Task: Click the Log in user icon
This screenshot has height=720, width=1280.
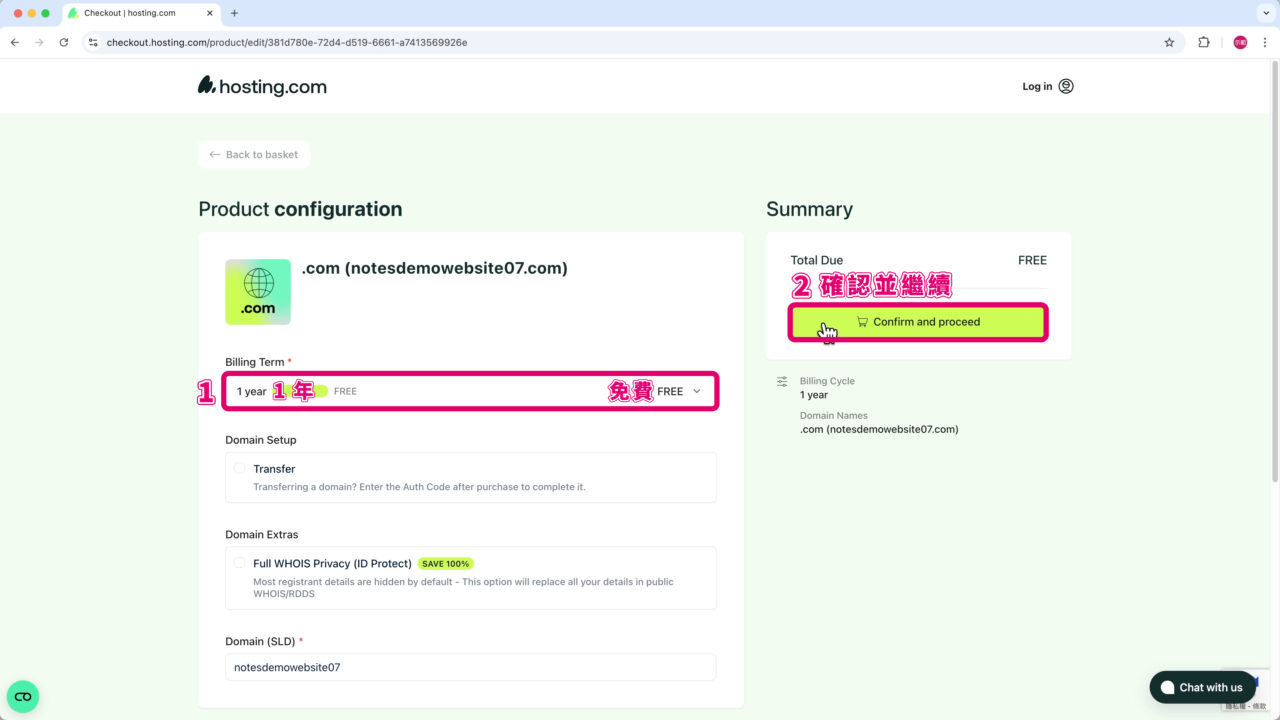Action: coord(1066,86)
